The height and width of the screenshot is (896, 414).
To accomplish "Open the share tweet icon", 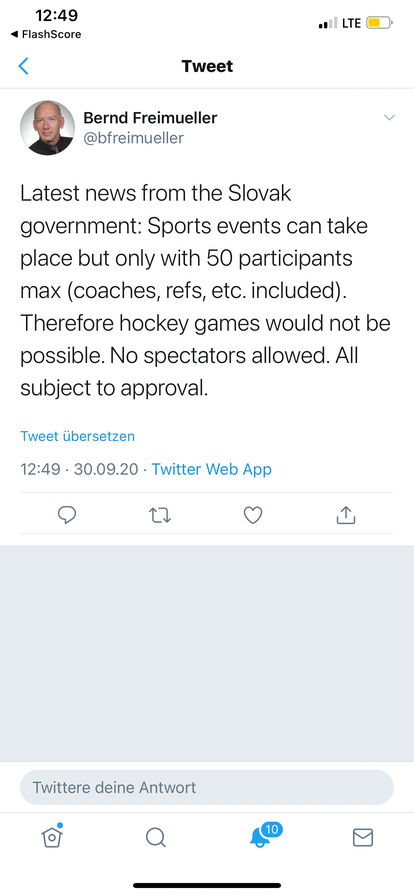I will coord(345,515).
